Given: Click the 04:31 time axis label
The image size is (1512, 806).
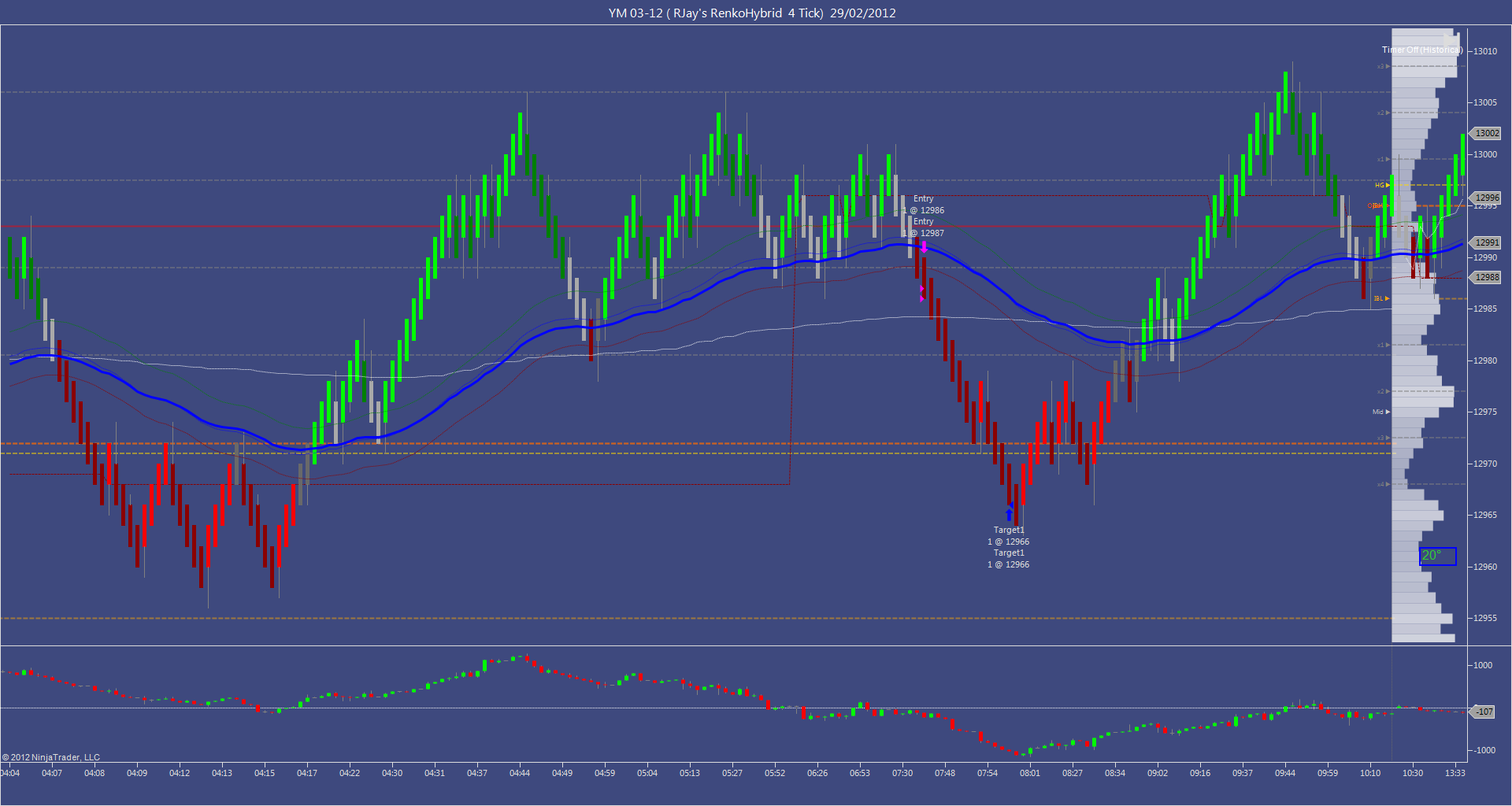Looking at the screenshot, I should pos(435,773).
